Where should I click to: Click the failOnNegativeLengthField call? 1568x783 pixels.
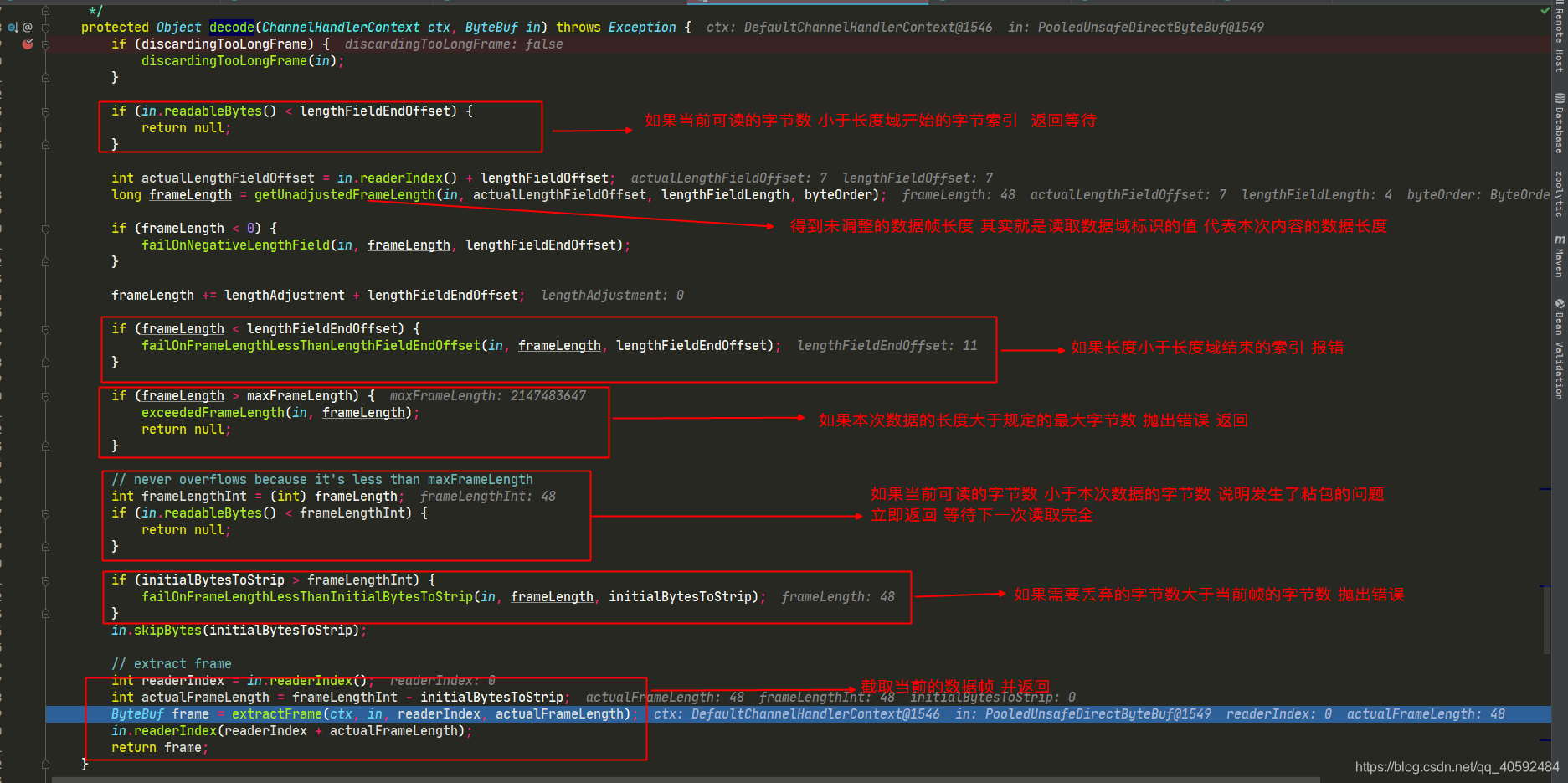(x=236, y=245)
